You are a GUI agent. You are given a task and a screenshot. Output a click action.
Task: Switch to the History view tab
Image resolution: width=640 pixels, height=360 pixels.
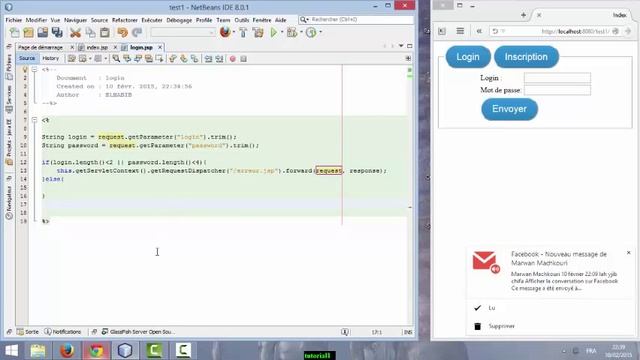[51, 58]
